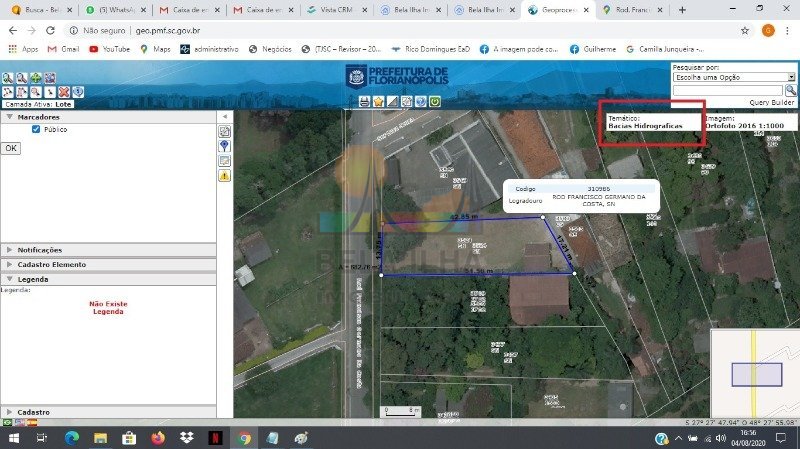The width and height of the screenshot is (800, 449).
Task: Click the OK button under Marcadores
Action: pyautogui.click(x=11, y=148)
